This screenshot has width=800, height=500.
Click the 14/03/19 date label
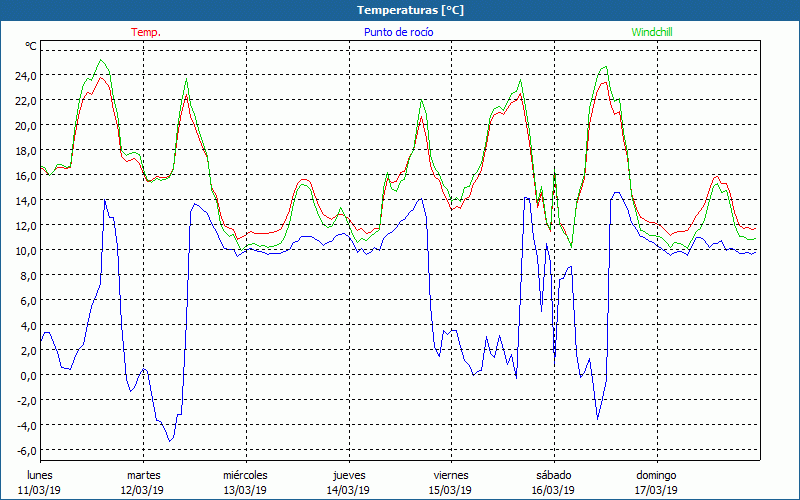[x=348, y=490]
